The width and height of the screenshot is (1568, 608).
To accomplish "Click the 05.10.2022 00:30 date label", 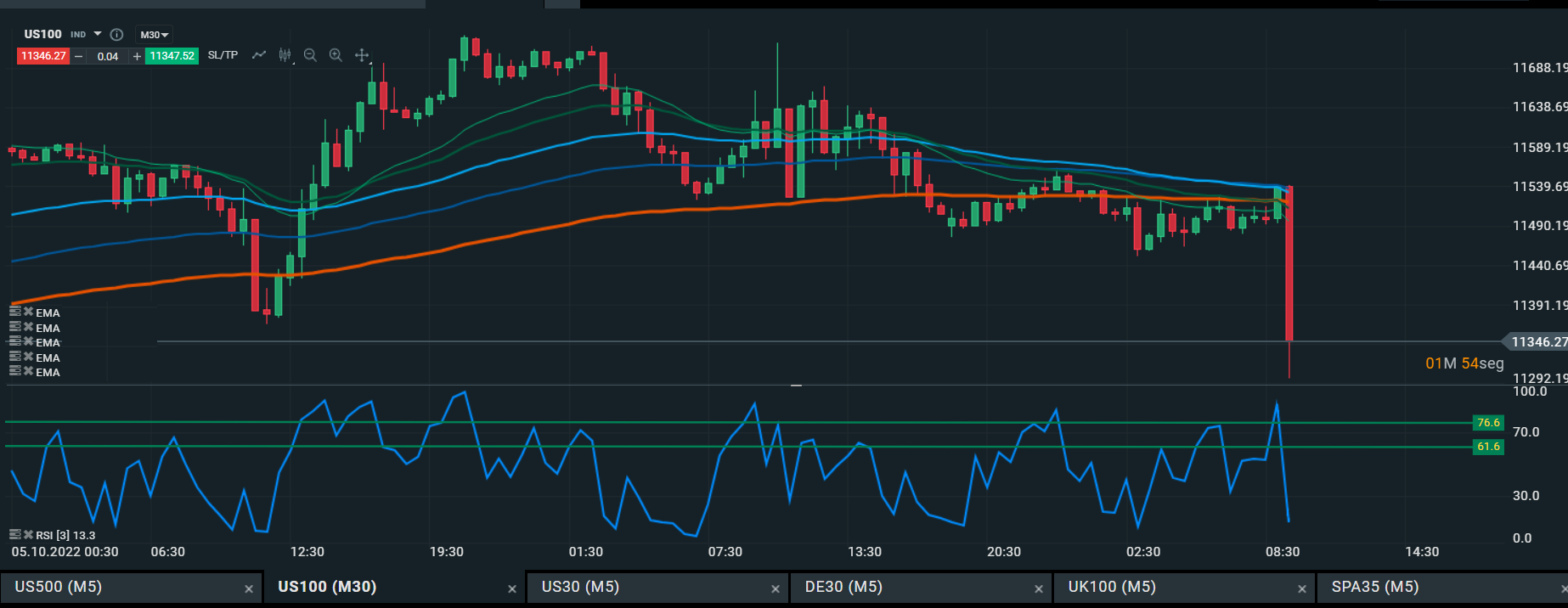I will coord(65,552).
